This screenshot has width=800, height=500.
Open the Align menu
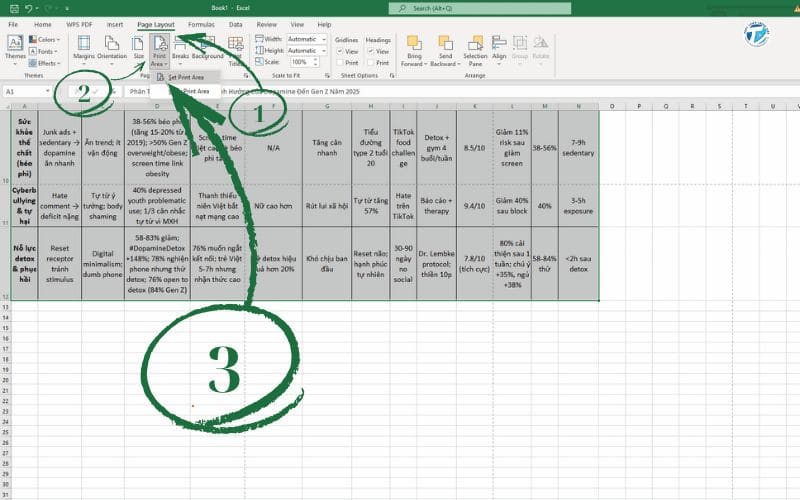[499, 48]
